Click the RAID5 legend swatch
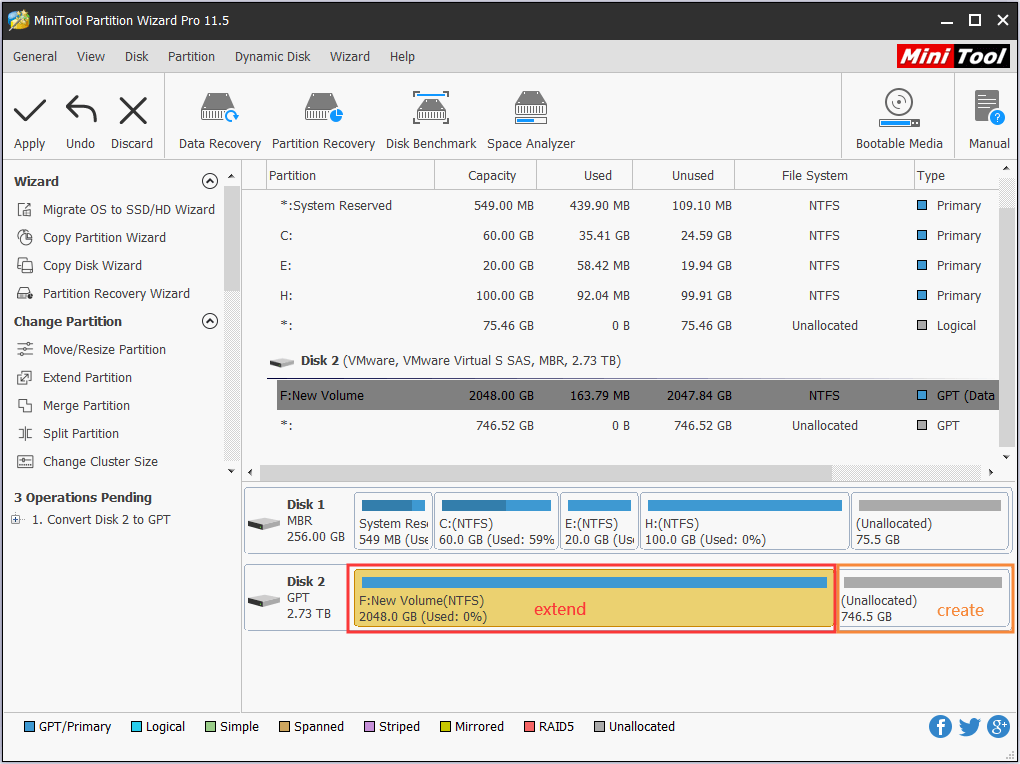 pos(529,726)
